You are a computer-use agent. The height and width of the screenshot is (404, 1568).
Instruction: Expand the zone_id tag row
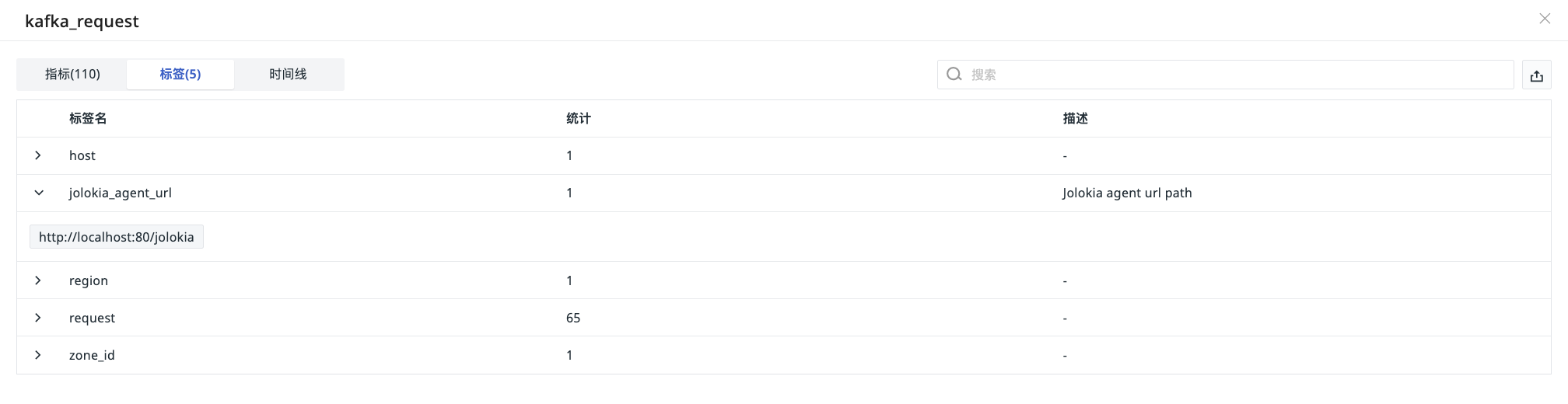pyautogui.click(x=38, y=355)
